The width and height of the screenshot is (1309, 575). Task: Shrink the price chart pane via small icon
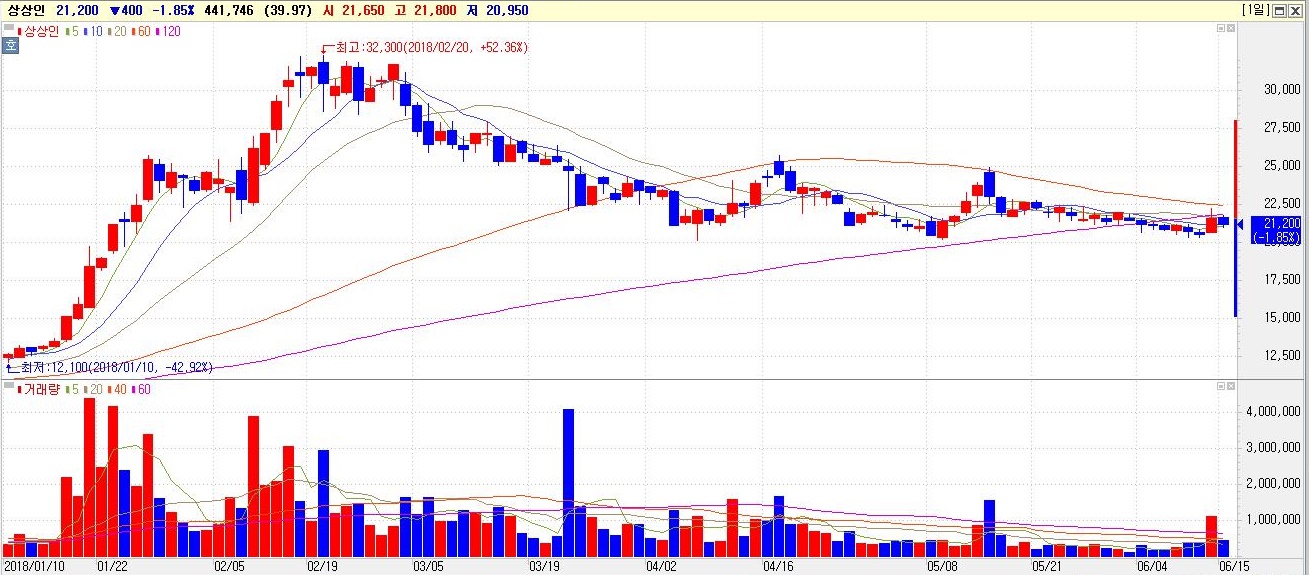point(1221,28)
